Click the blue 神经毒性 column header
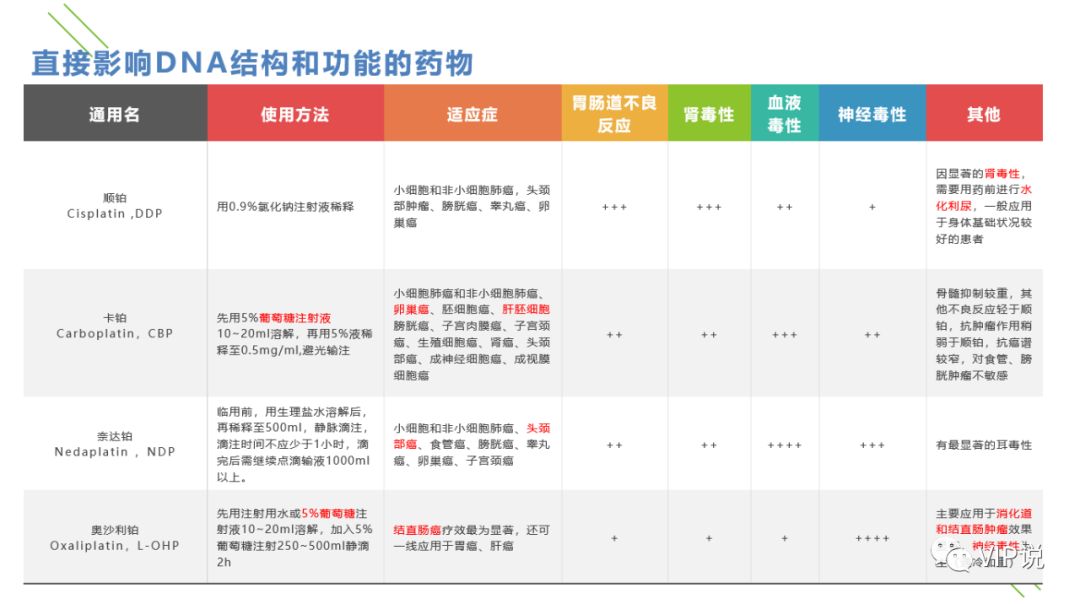Viewport: 1080px width, 604px height. pos(873,113)
